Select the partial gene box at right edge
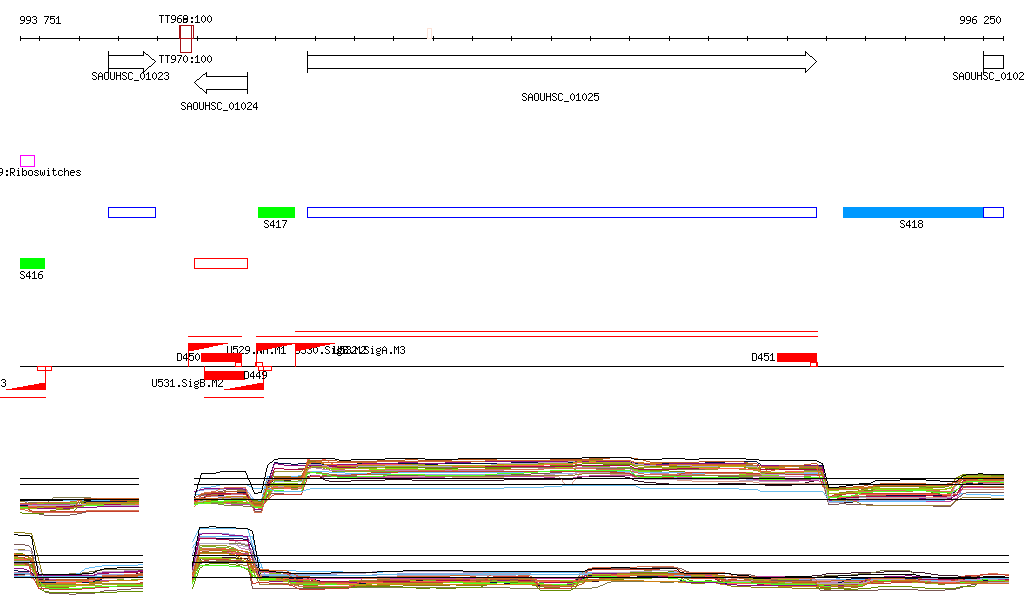The height and width of the screenshot is (611, 1024). pyautogui.click(x=993, y=61)
